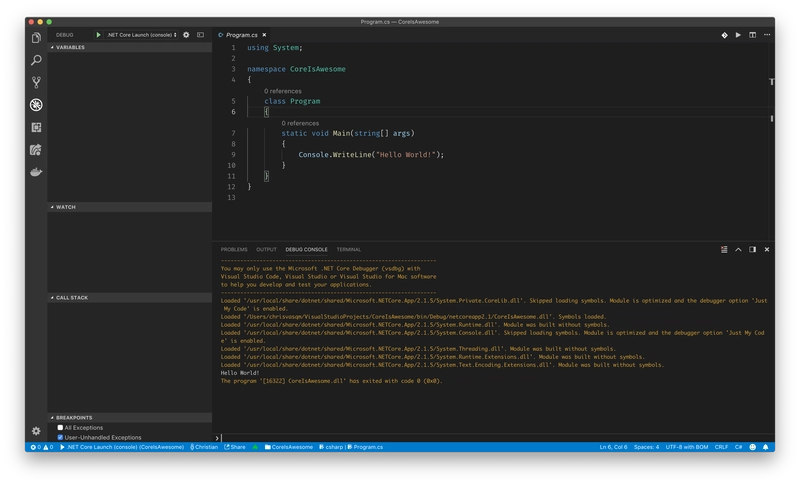The width and height of the screenshot is (800, 485).
Task: Start debugging with the green play button
Action: (x=98, y=35)
